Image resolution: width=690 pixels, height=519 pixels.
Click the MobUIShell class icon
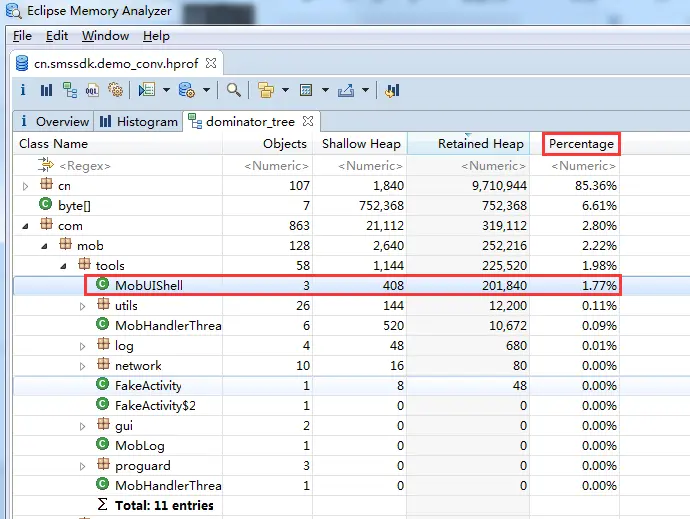coord(102,284)
